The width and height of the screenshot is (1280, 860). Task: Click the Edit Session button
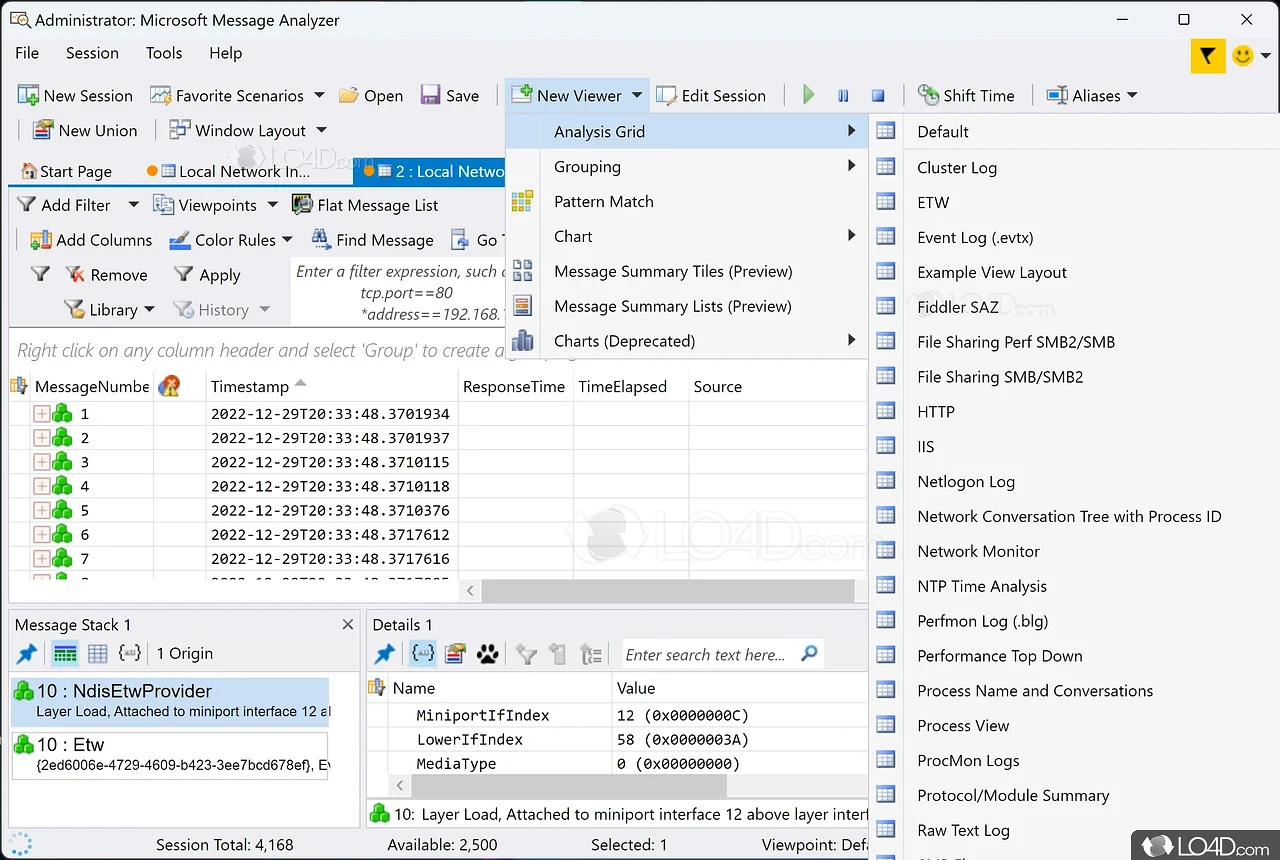[x=711, y=96]
